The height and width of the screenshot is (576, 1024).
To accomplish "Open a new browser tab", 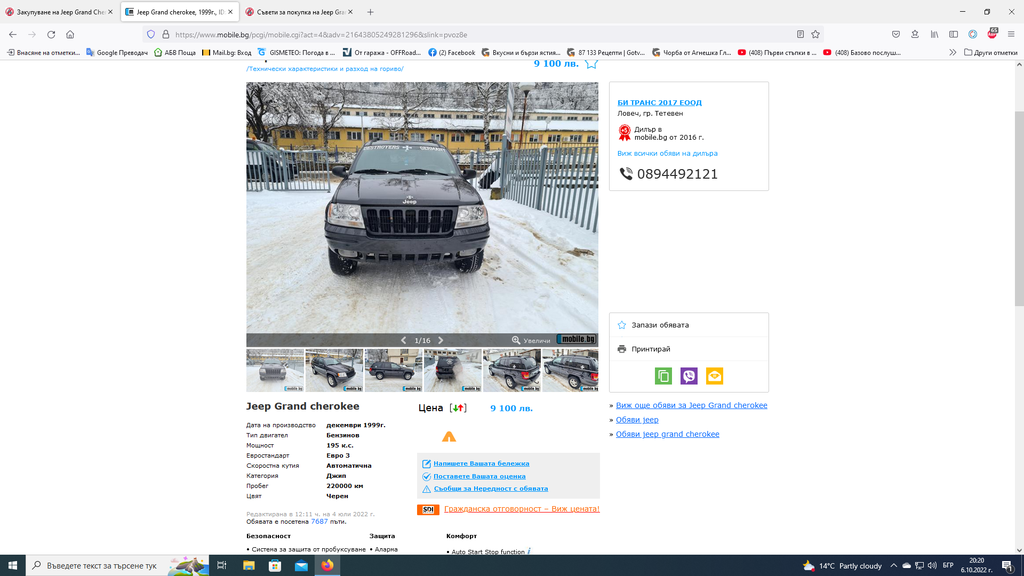I will click(x=370, y=12).
